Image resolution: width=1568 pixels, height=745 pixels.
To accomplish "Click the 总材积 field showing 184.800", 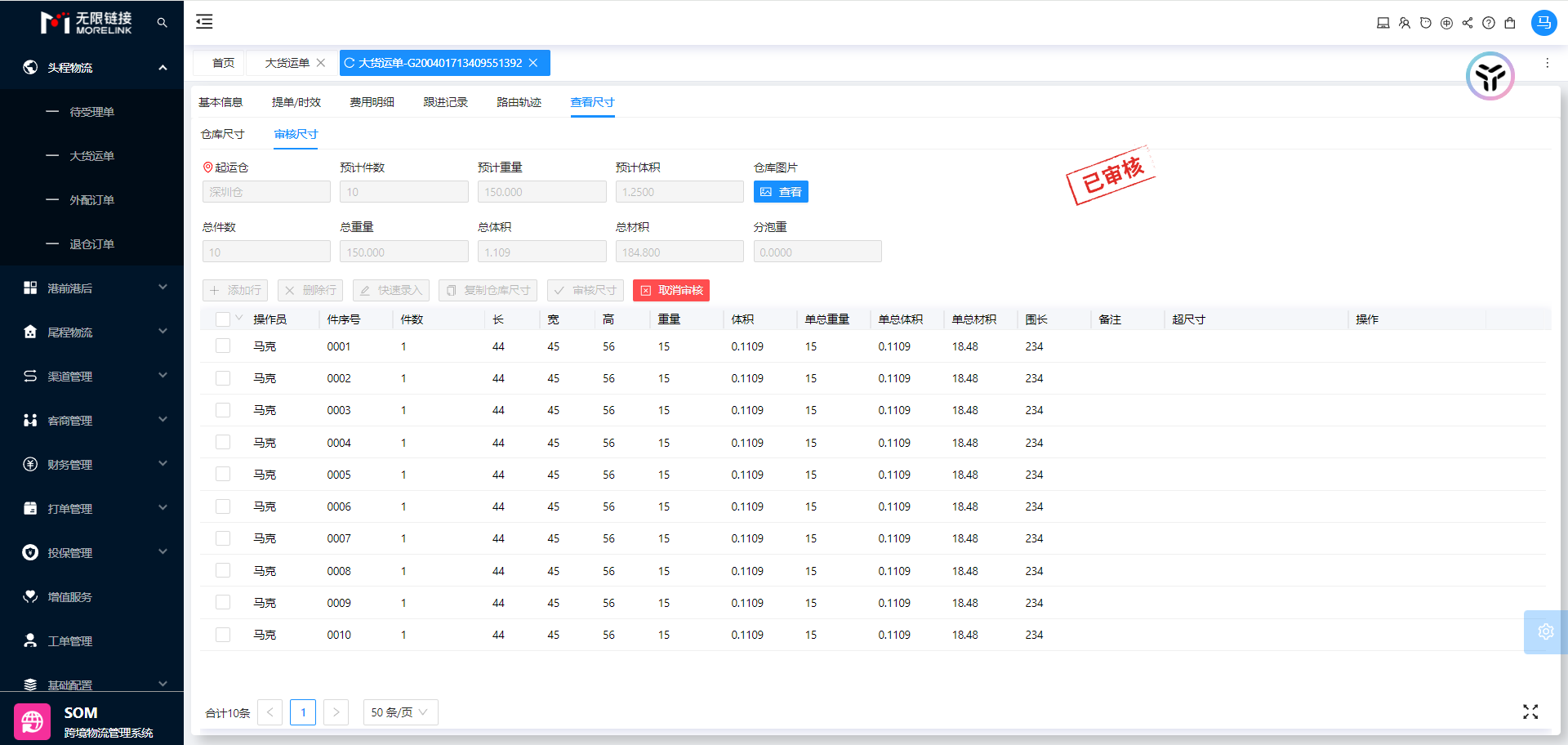I will coord(679,252).
